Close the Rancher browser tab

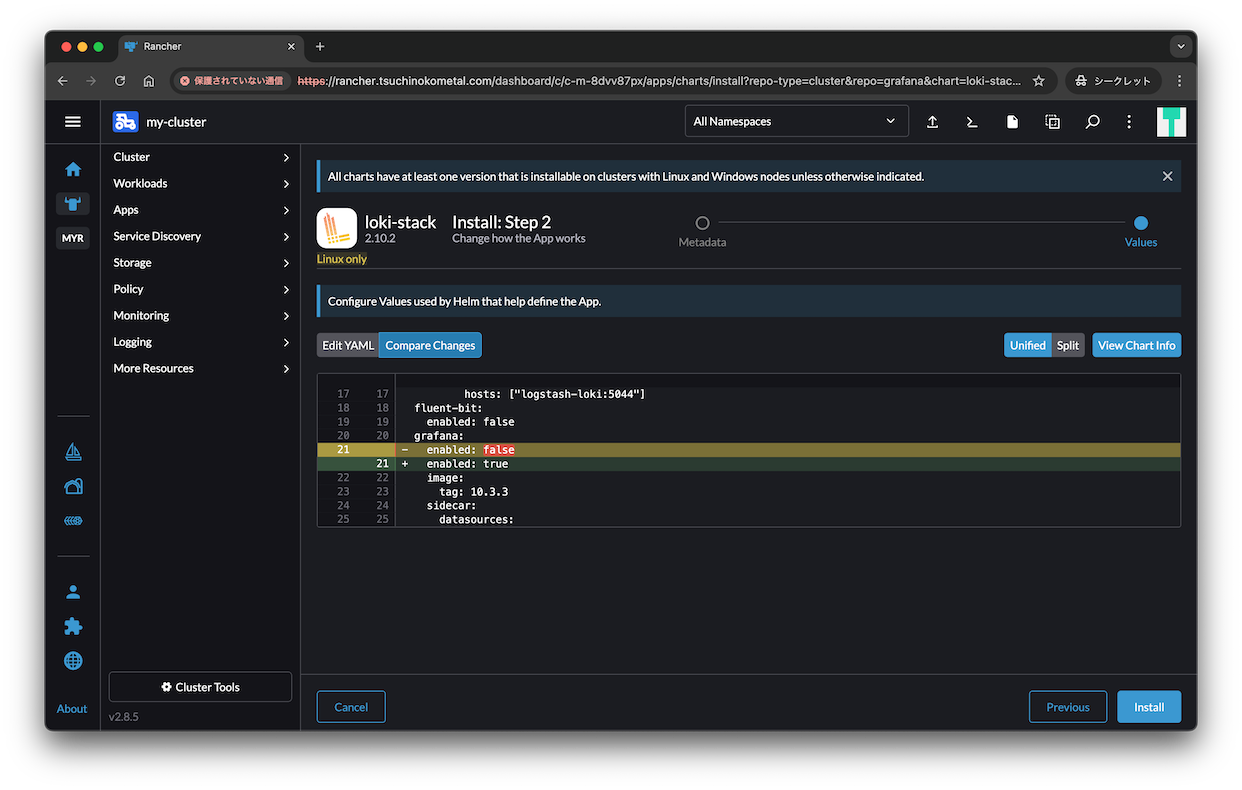point(292,46)
